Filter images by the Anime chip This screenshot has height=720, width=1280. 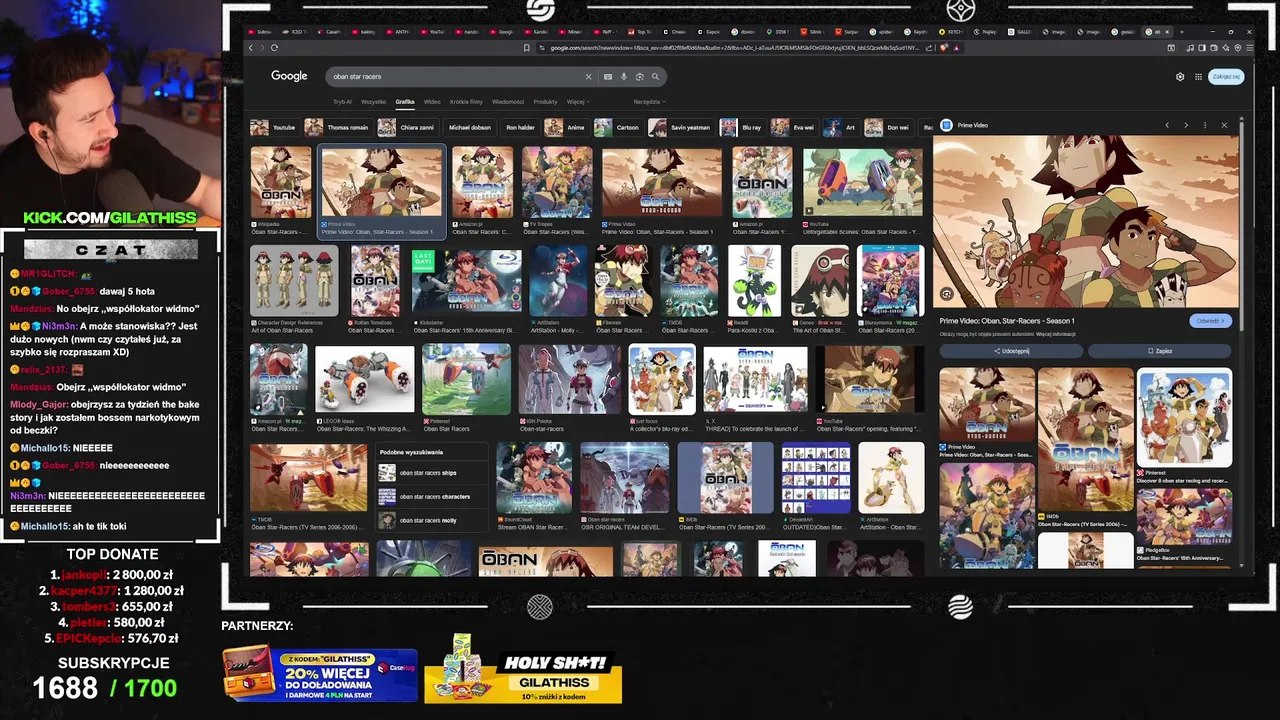click(566, 127)
